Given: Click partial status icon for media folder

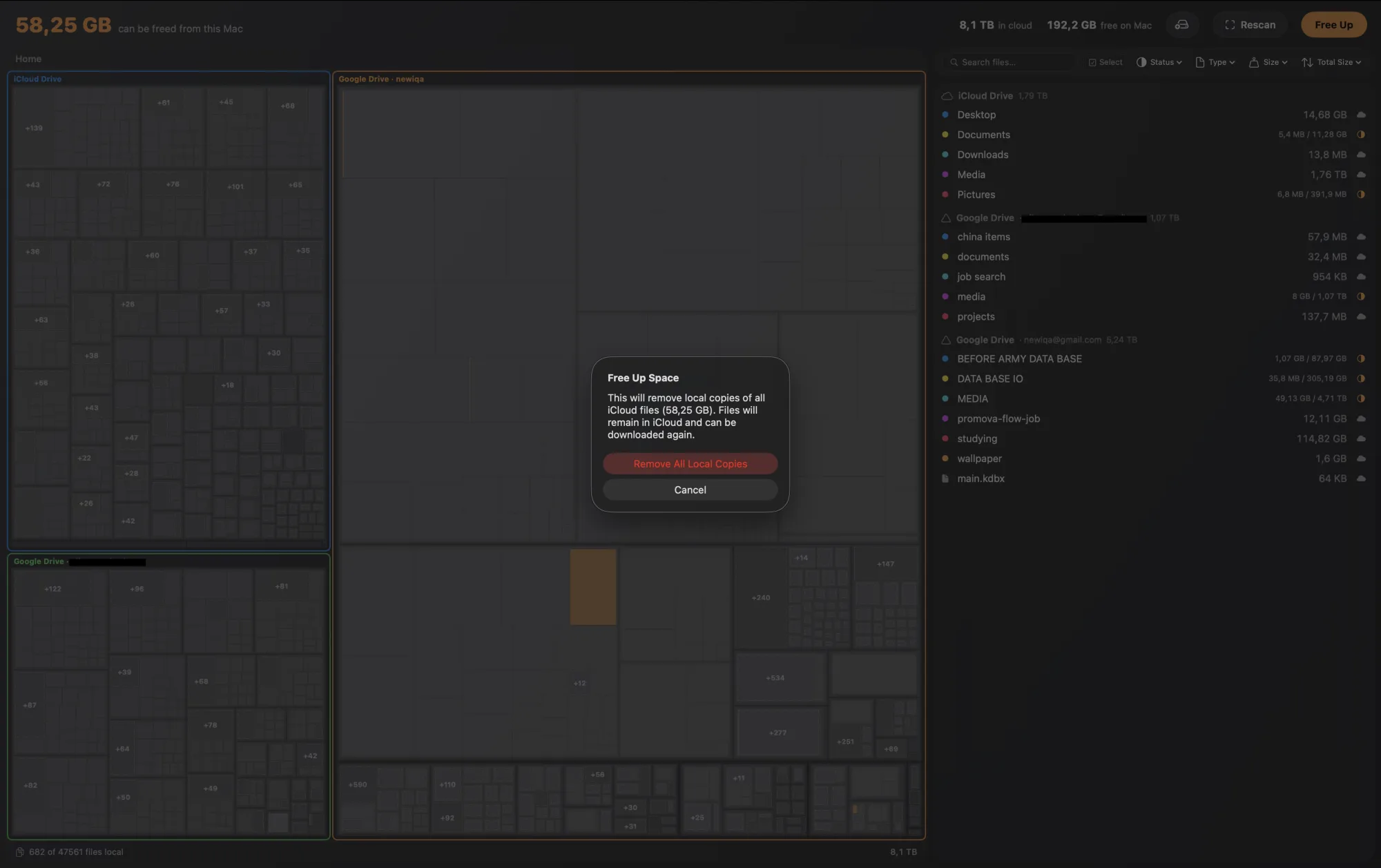Looking at the screenshot, I should [1361, 297].
